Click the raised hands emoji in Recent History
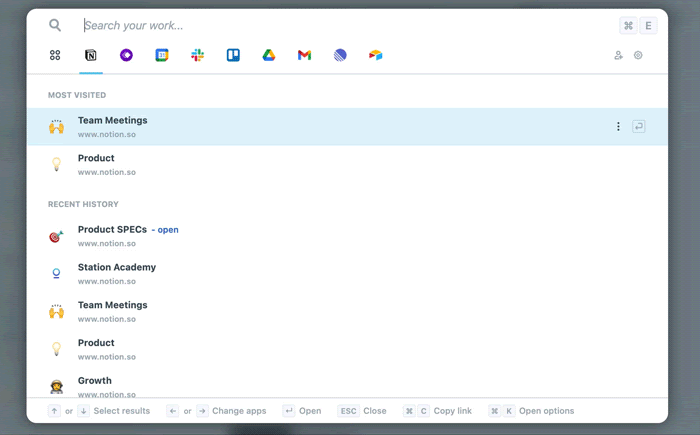700x435 pixels. pos(56,311)
